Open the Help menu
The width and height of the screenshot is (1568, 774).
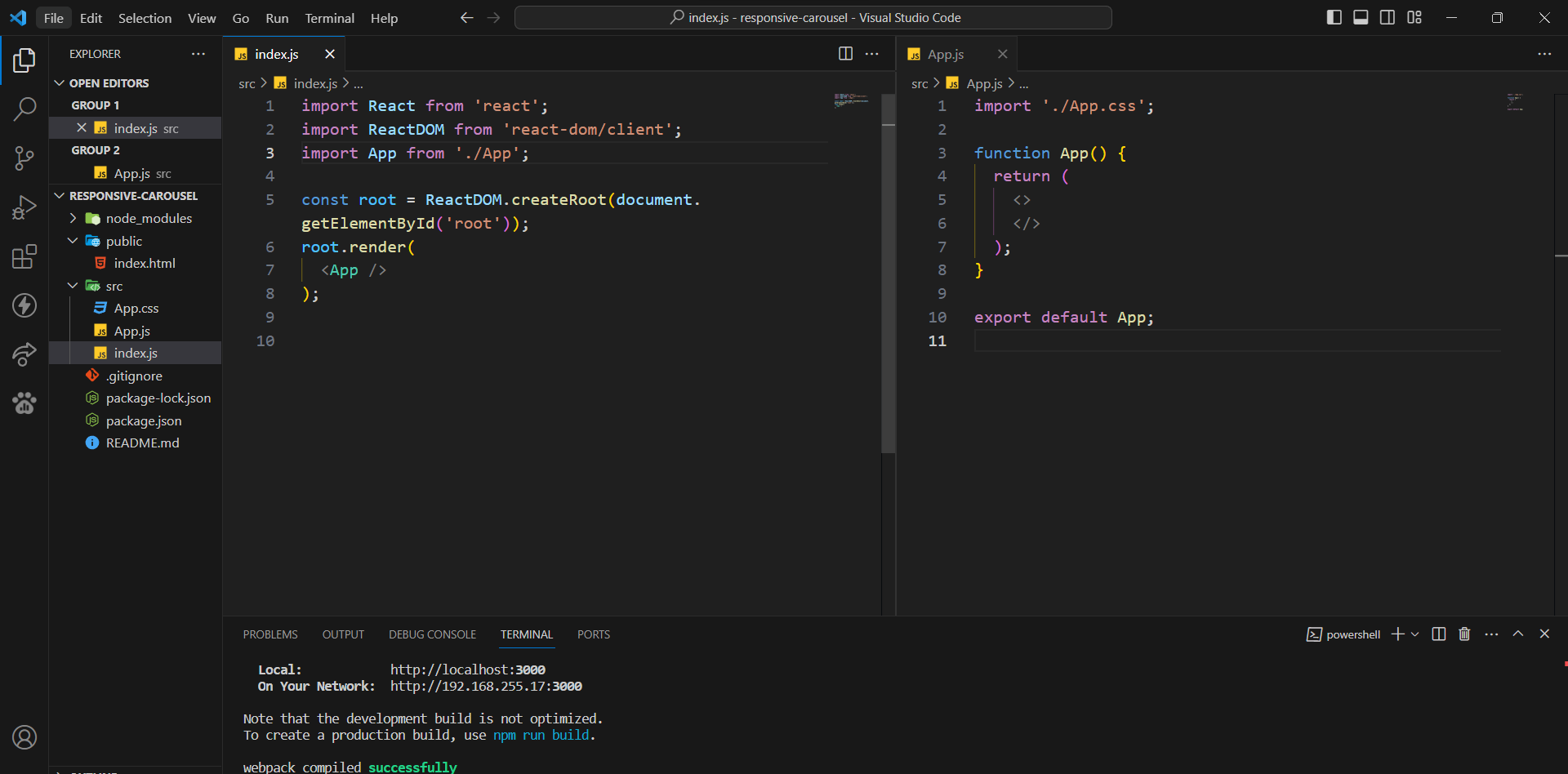[x=384, y=18]
